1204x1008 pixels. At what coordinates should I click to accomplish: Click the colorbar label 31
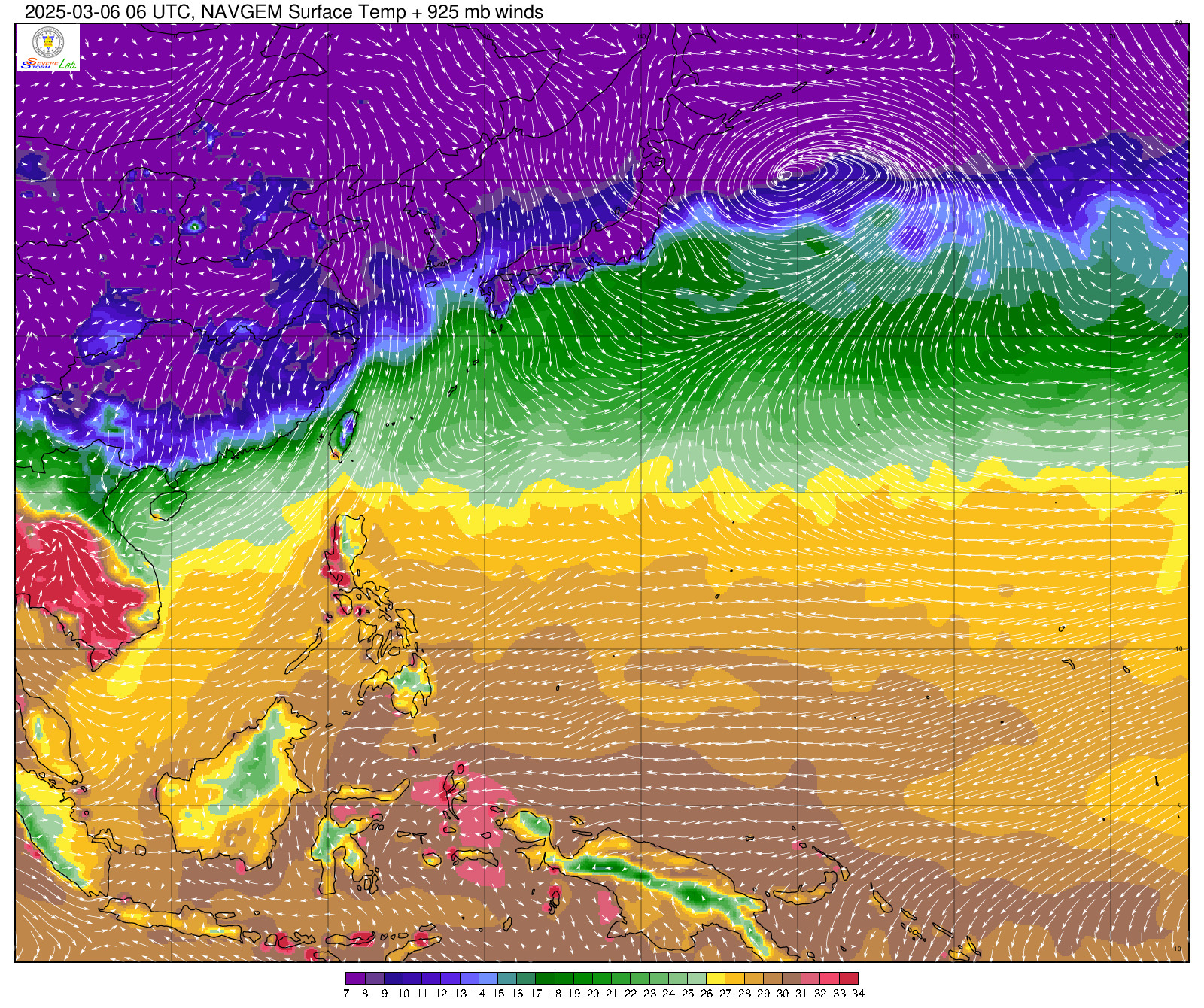tap(801, 994)
